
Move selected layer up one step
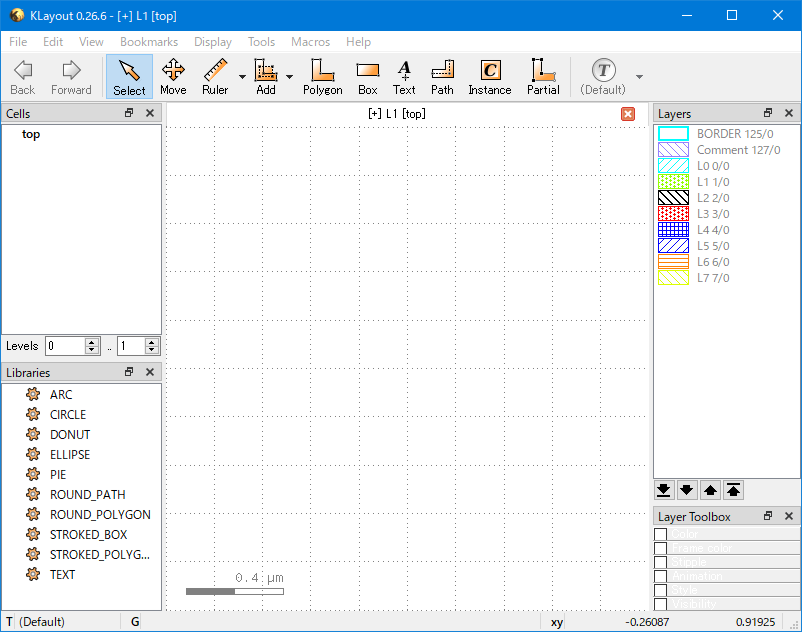710,490
